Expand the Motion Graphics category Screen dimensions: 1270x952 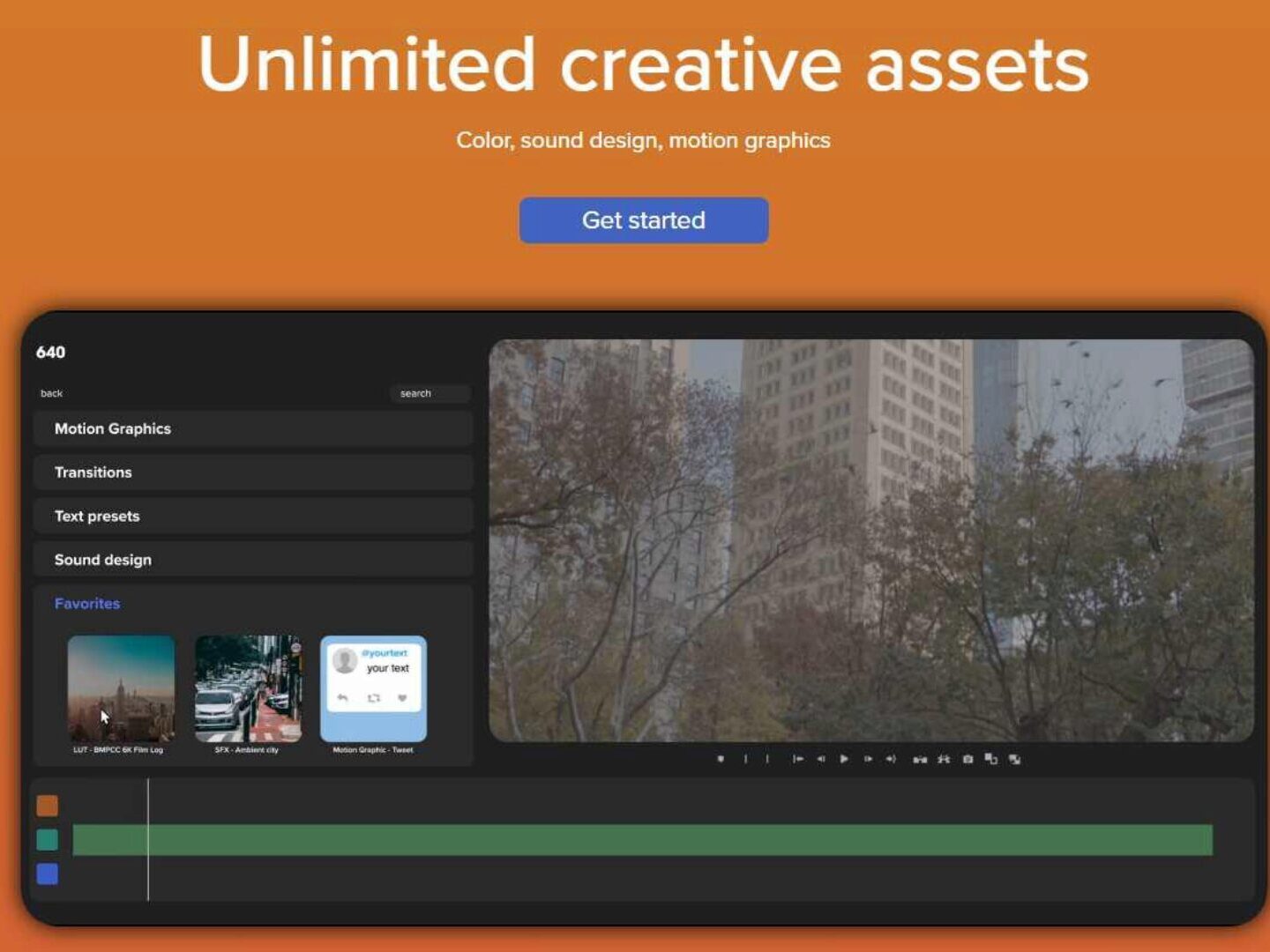pos(253,428)
